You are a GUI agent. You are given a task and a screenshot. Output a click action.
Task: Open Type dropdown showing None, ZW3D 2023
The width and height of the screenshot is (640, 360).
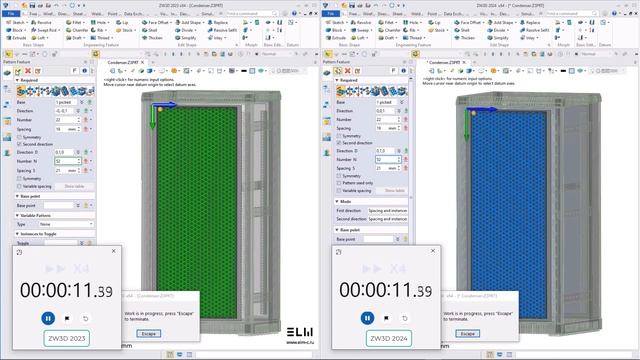[x=66, y=224]
